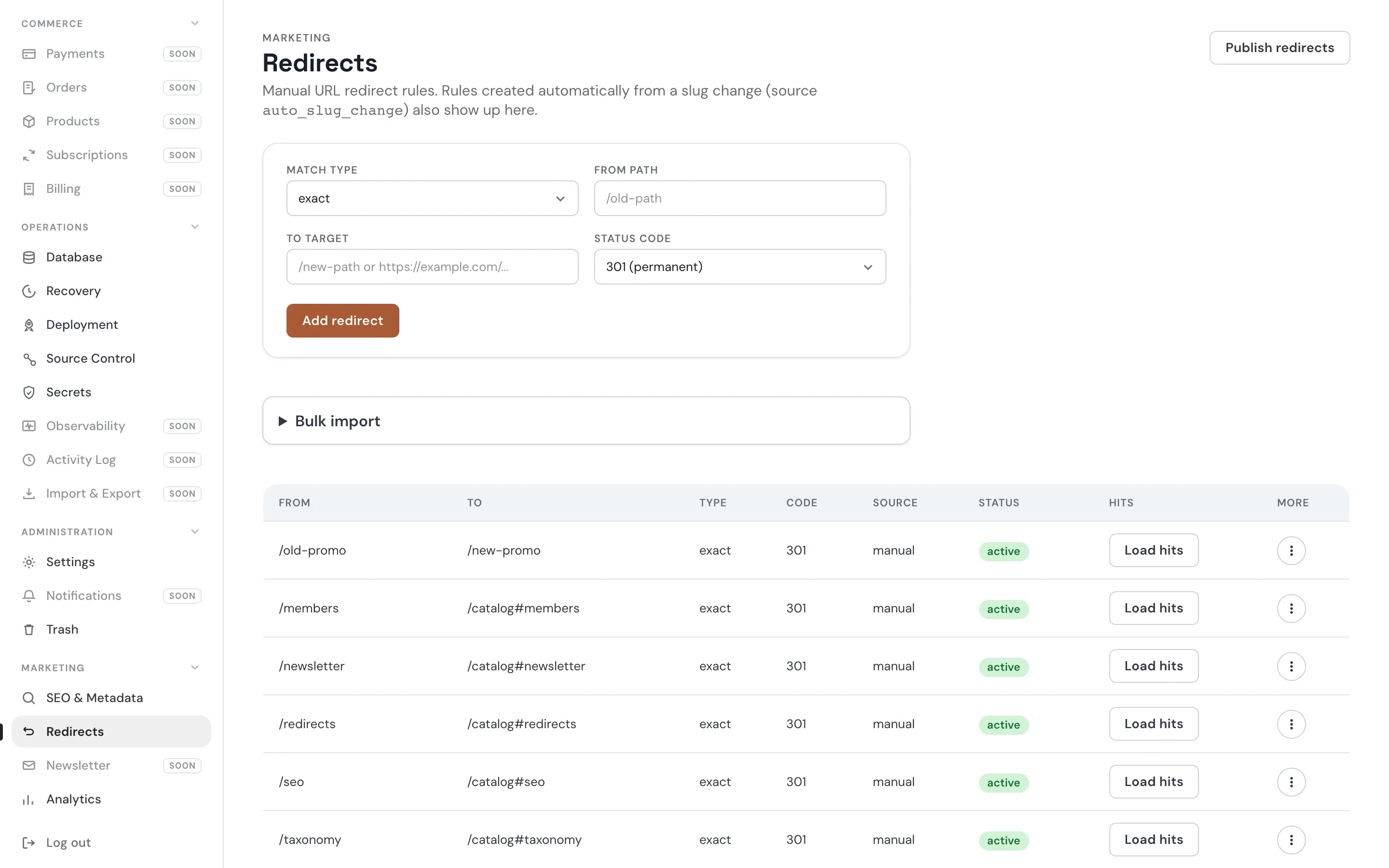Viewport: 1389px width, 868px height.
Task: Collapse the Marketing sidebar section
Action: 194,668
